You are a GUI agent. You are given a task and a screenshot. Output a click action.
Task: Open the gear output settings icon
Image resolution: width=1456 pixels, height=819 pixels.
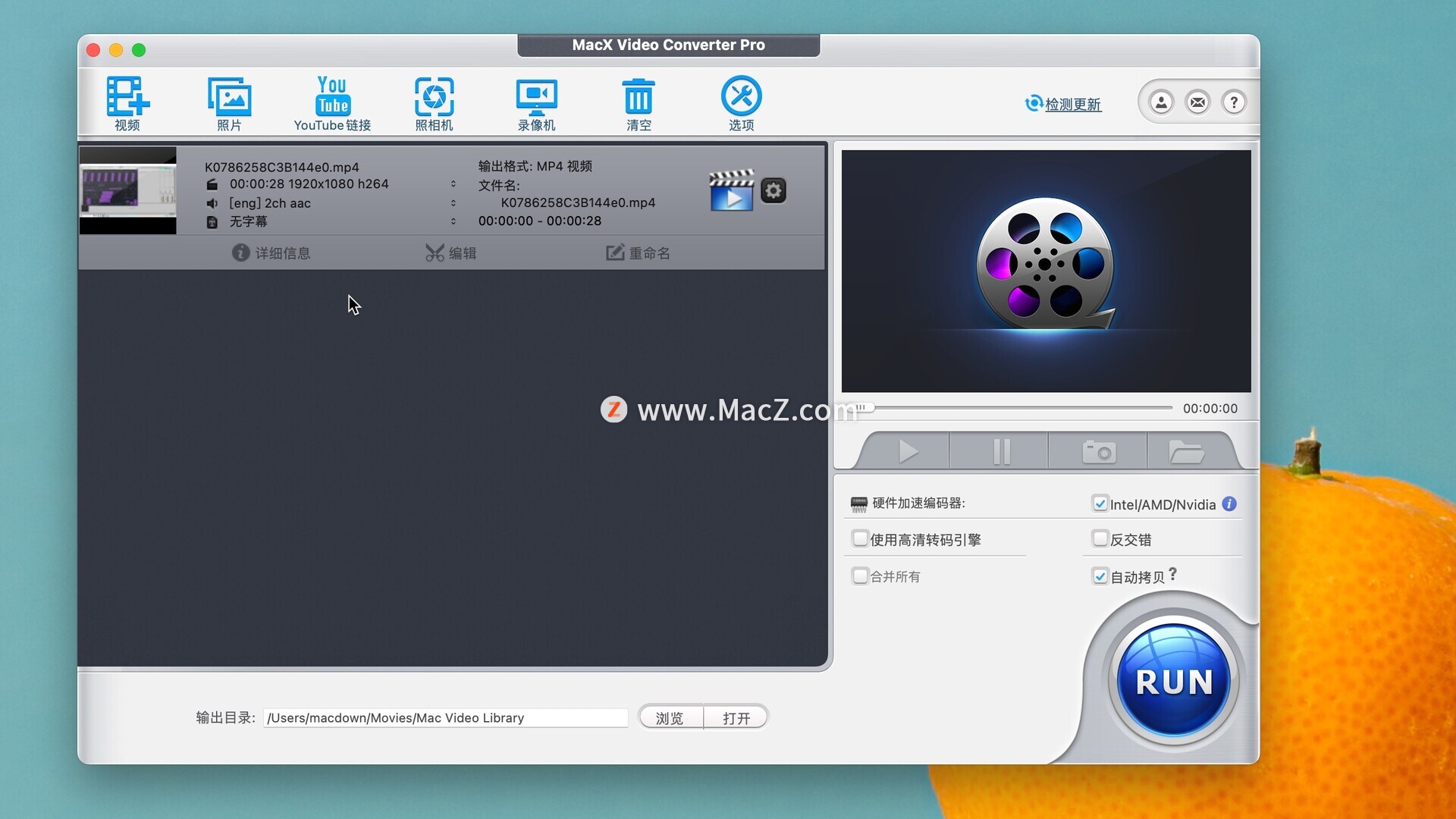pyautogui.click(x=773, y=190)
